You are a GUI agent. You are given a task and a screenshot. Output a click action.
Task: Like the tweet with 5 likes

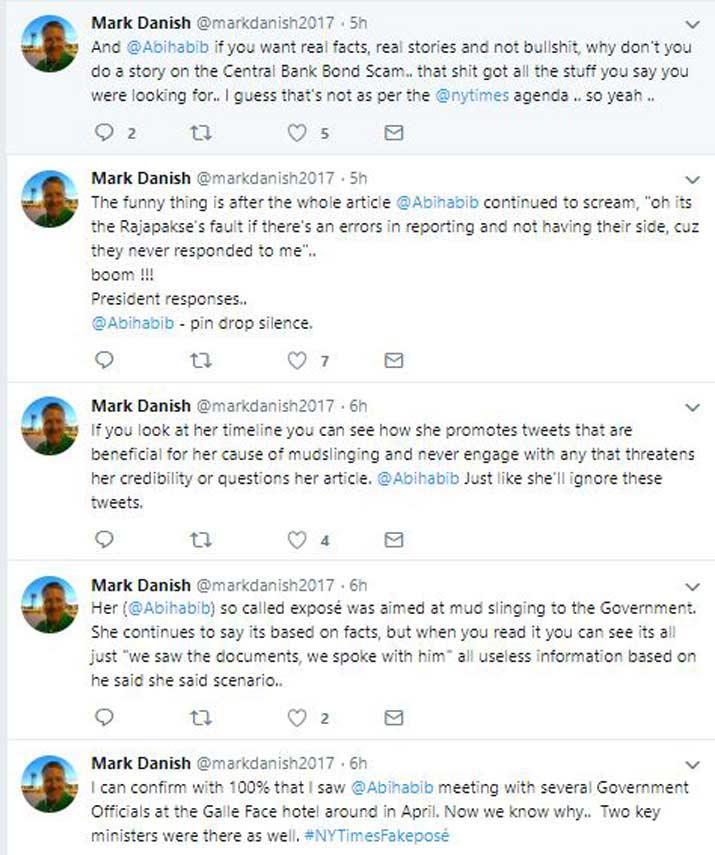point(297,133)
